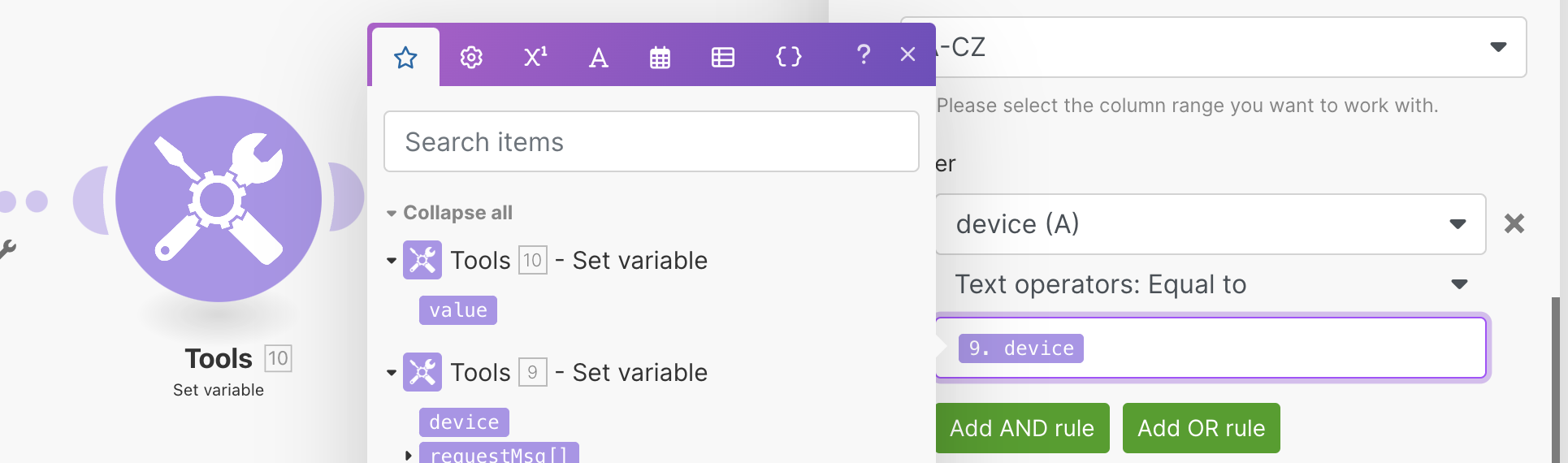1568x463 pixels.
Task: Switch to general functions gear tab
Action: tap(471, 58)
